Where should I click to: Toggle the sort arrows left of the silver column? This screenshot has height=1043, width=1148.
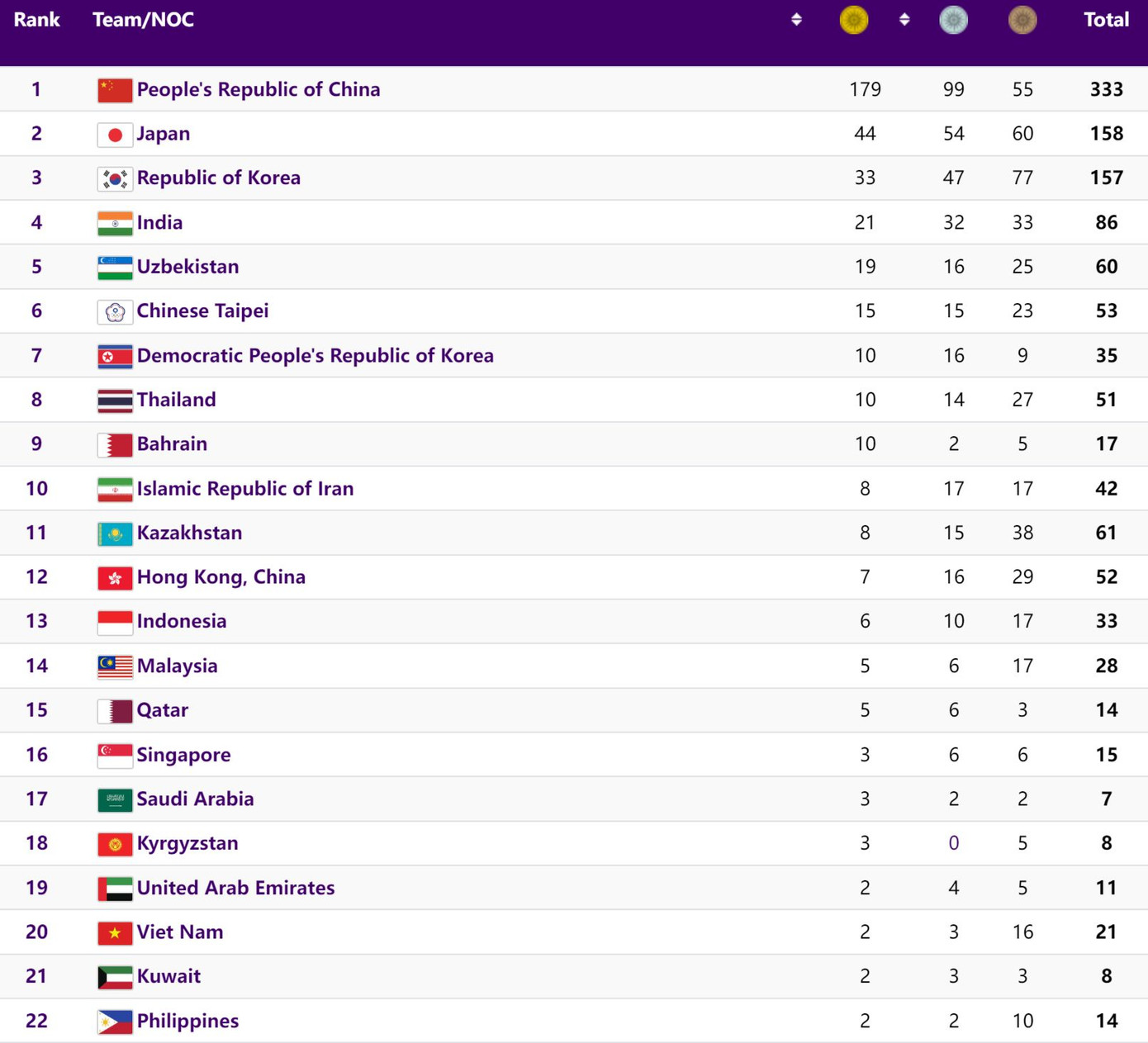[x=904, y=19]
